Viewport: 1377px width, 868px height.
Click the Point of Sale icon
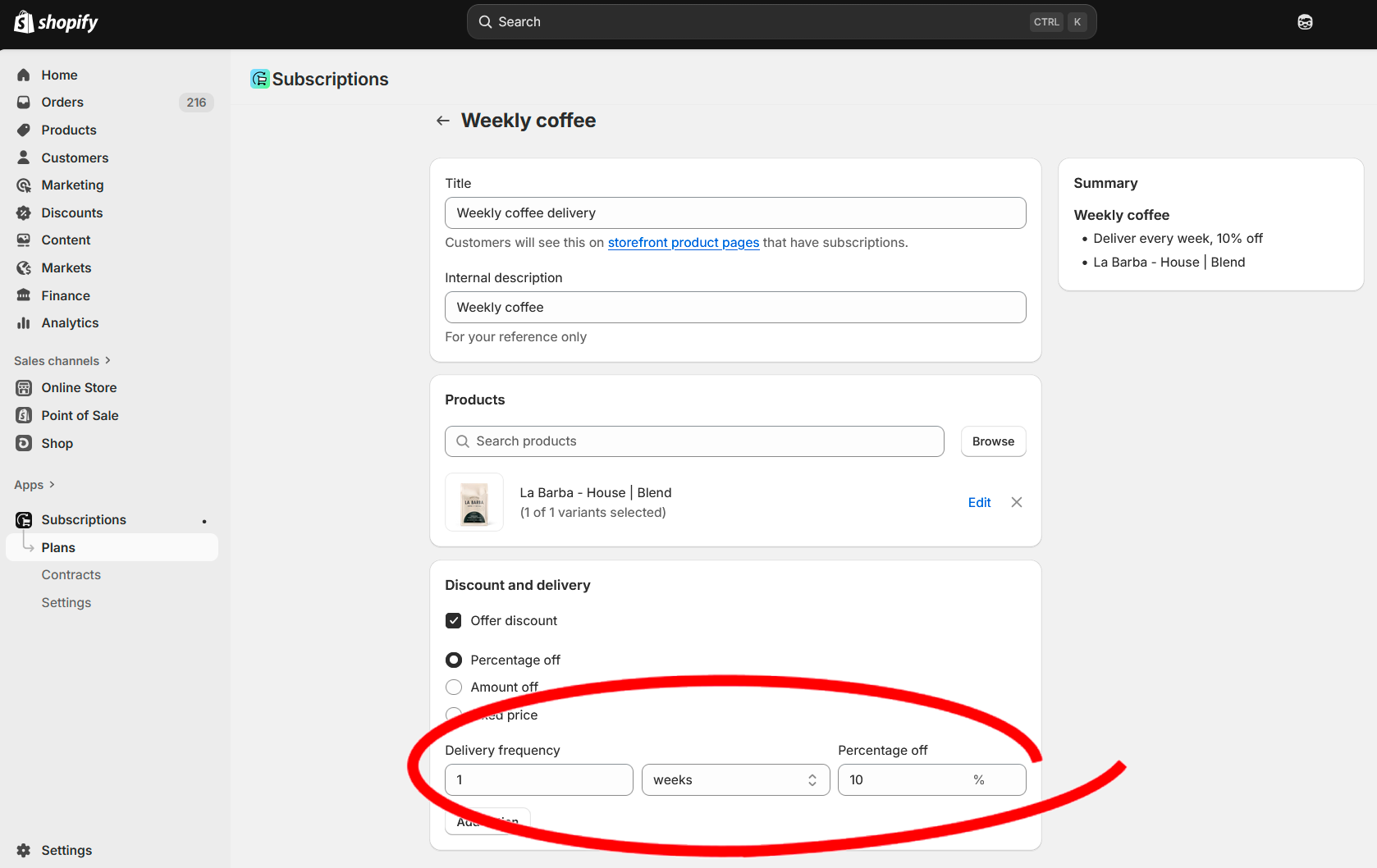[x=24, y=415]
